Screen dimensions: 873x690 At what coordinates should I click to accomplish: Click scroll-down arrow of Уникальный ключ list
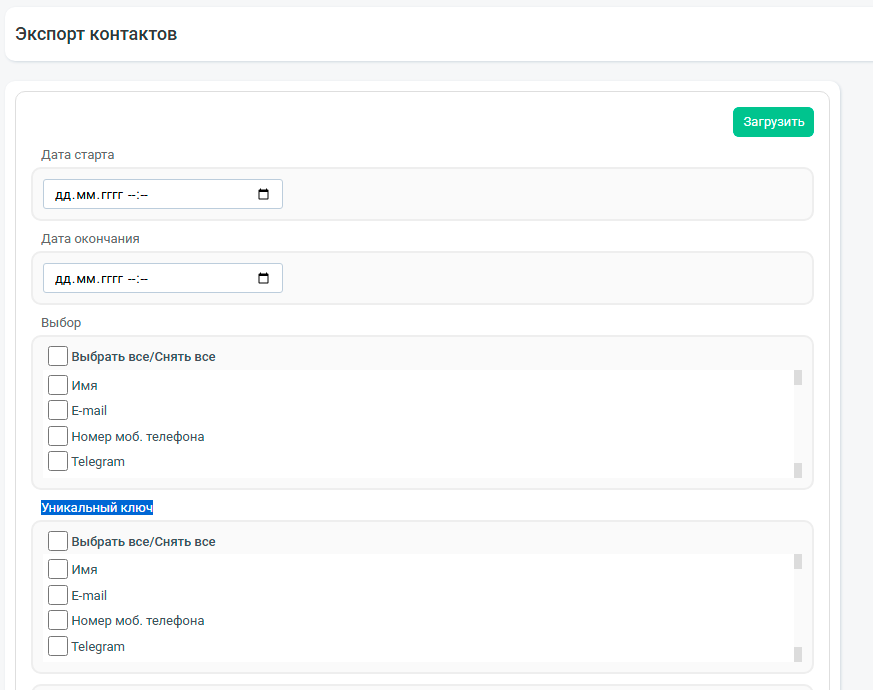pyautogui.click(x=798, y=654)
